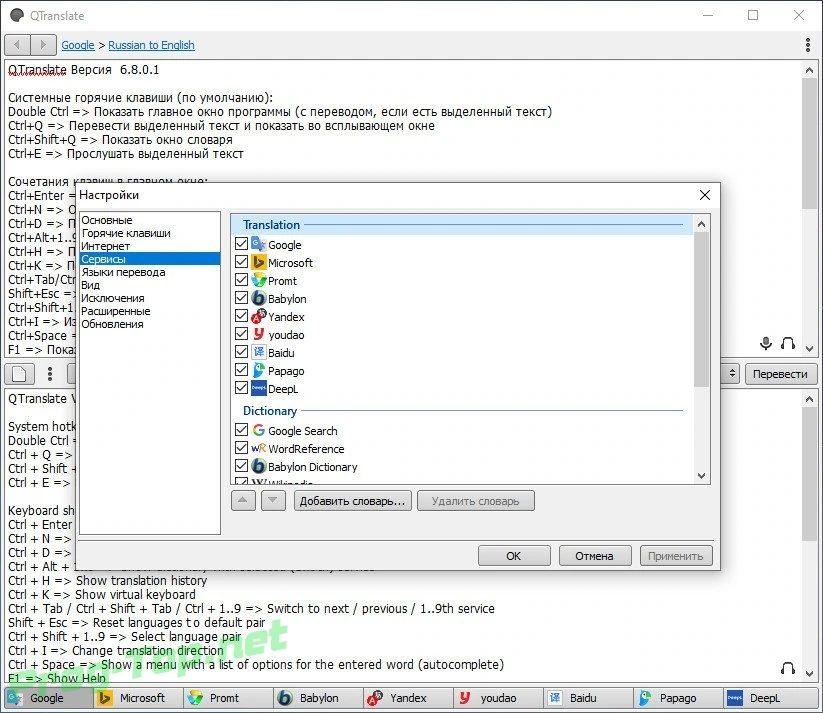This screenshot has height=713, width=823.
Task: Open Вид settings category
Action: point(150,285)
